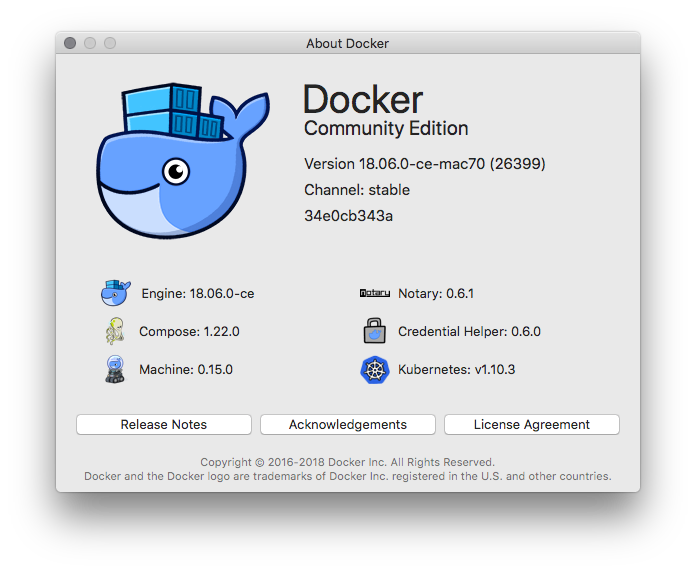This screenshot has width=696, height=572.
Task: Click the "About Docker" window title
Action: pos(348,43)
